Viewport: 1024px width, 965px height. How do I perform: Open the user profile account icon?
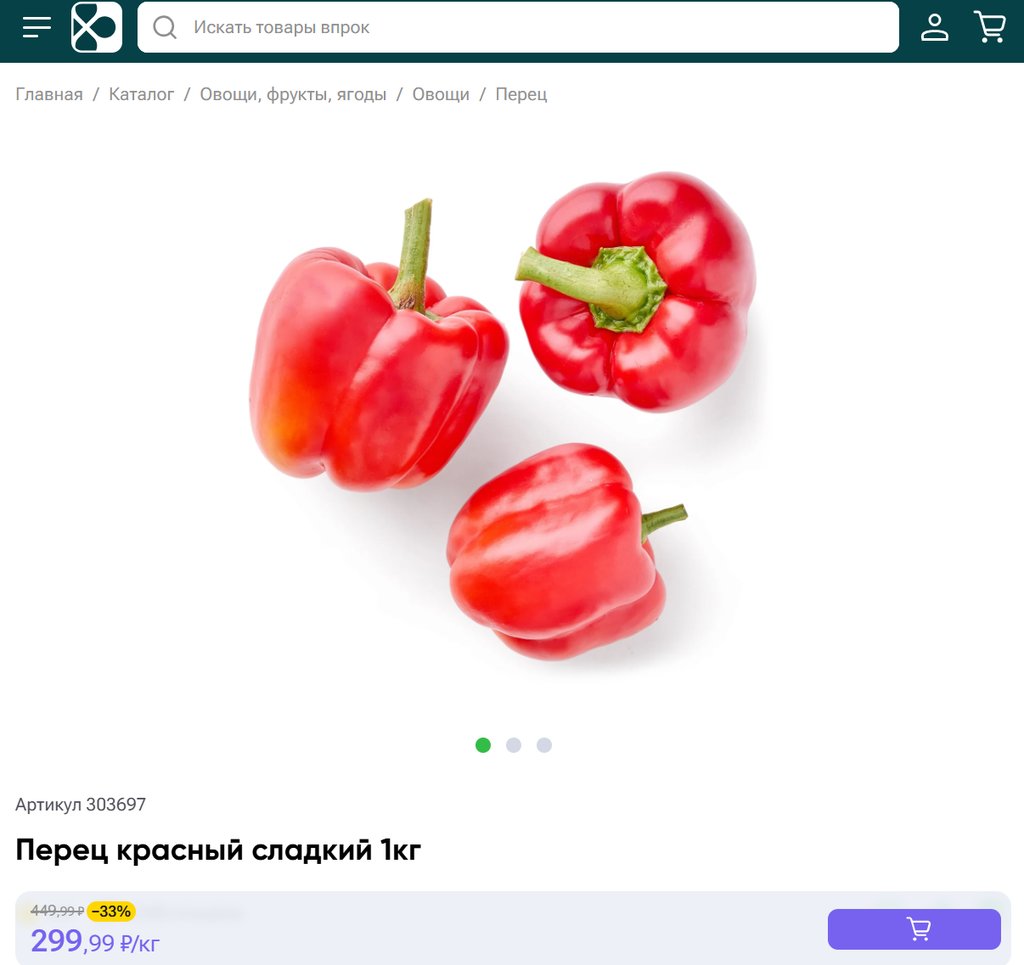pos(935,27)
